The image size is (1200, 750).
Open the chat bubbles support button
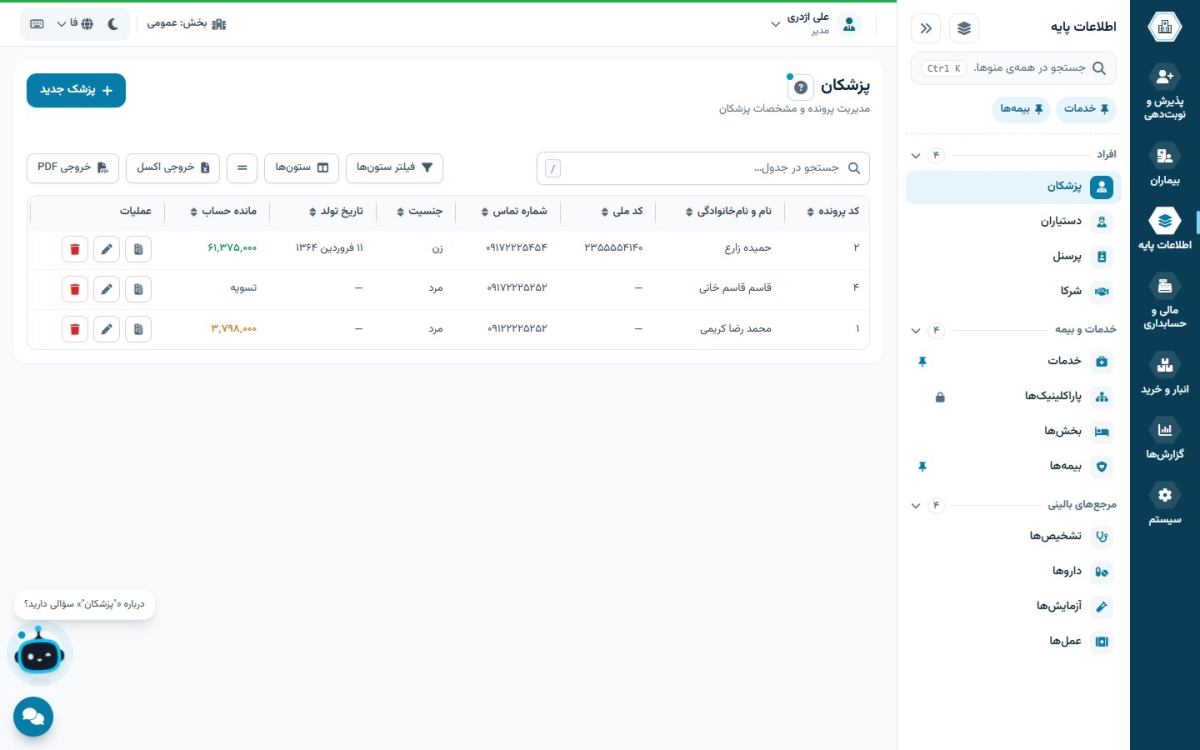[x=33, y=717]
